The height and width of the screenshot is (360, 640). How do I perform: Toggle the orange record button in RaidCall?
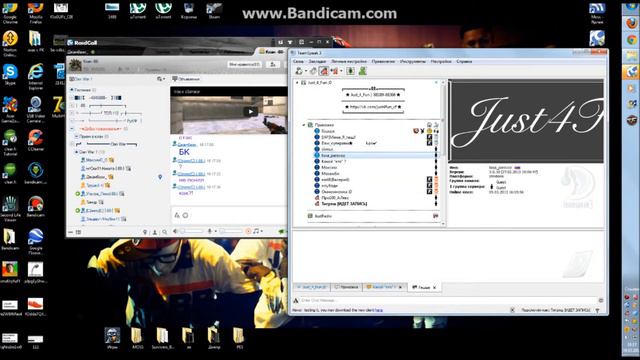click(248, 231)
